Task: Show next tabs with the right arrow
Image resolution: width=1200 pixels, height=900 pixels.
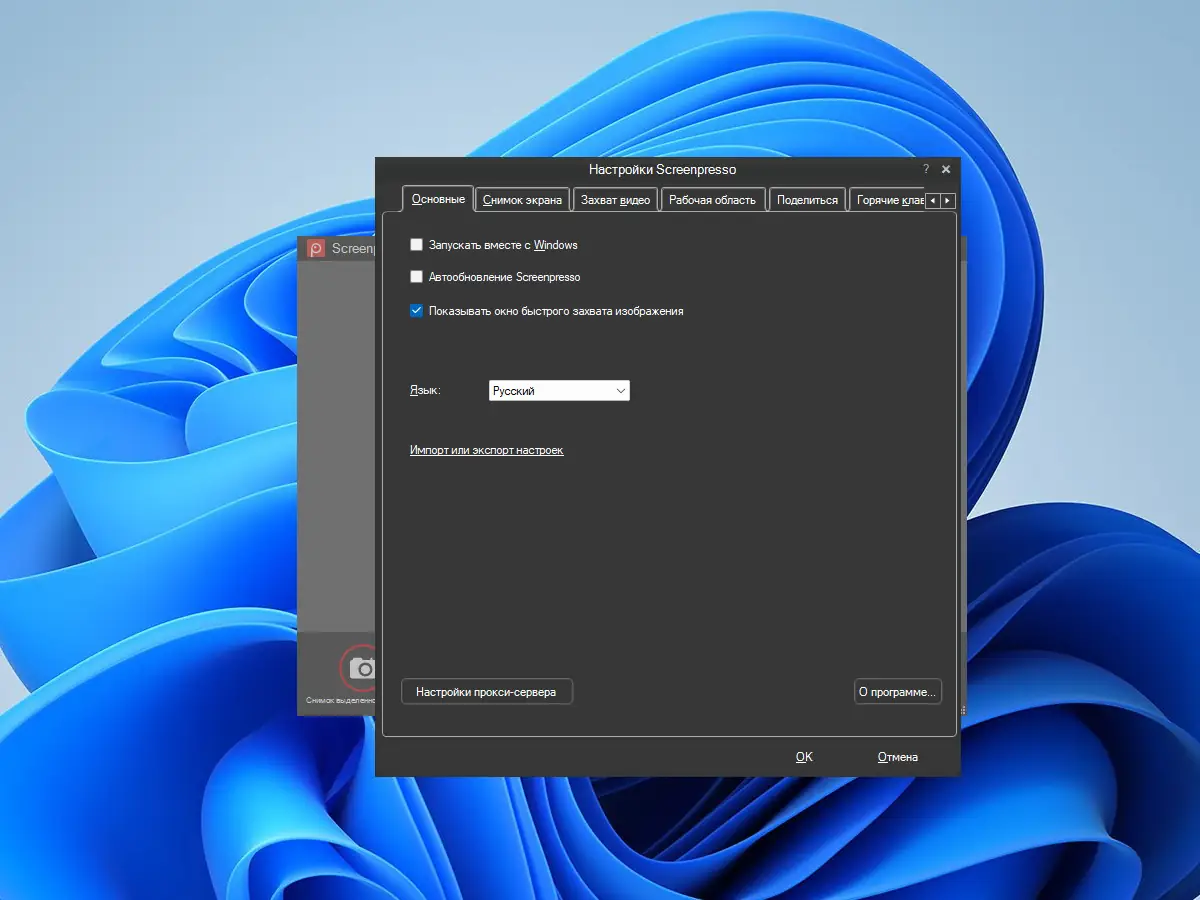Action: pos(948,201)
